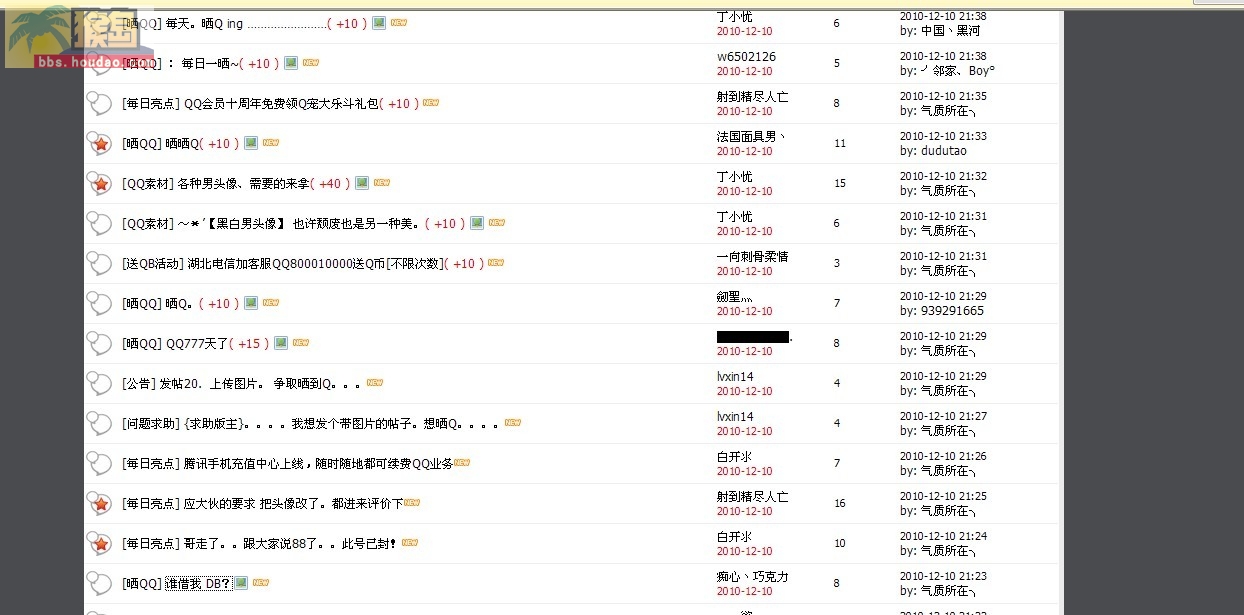Click the "new" badge after "QQ会员十周年免费领Q宠大乐斗礼包"
Viewport: 1244px width, 615px height.
pos(431,103)
